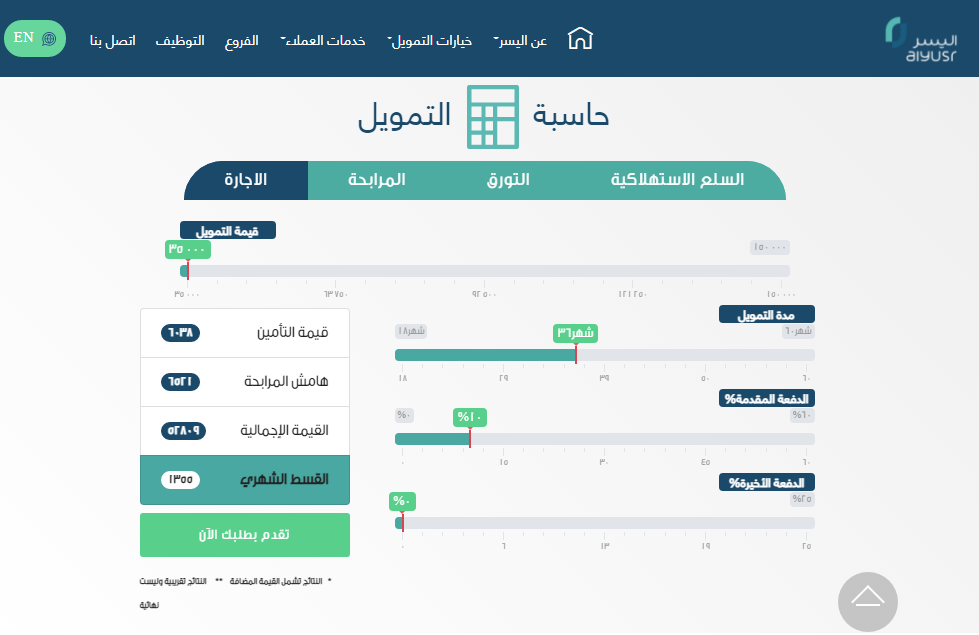The height and width of the screenshot is (635, 979).
Task: Switch to the الاجارة tab
Action: pyautogui.click(x=246, y=180)
